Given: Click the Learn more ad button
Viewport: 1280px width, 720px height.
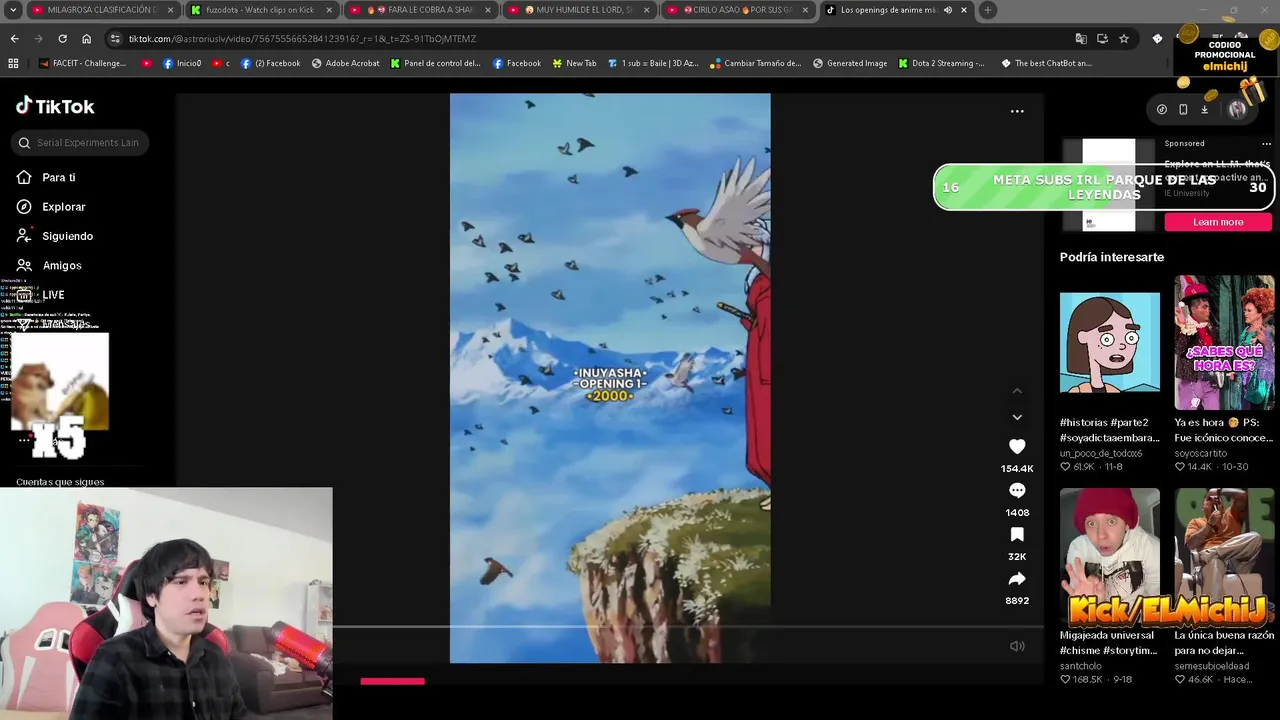Looking at the screenshot, I should click(1218, 222).
